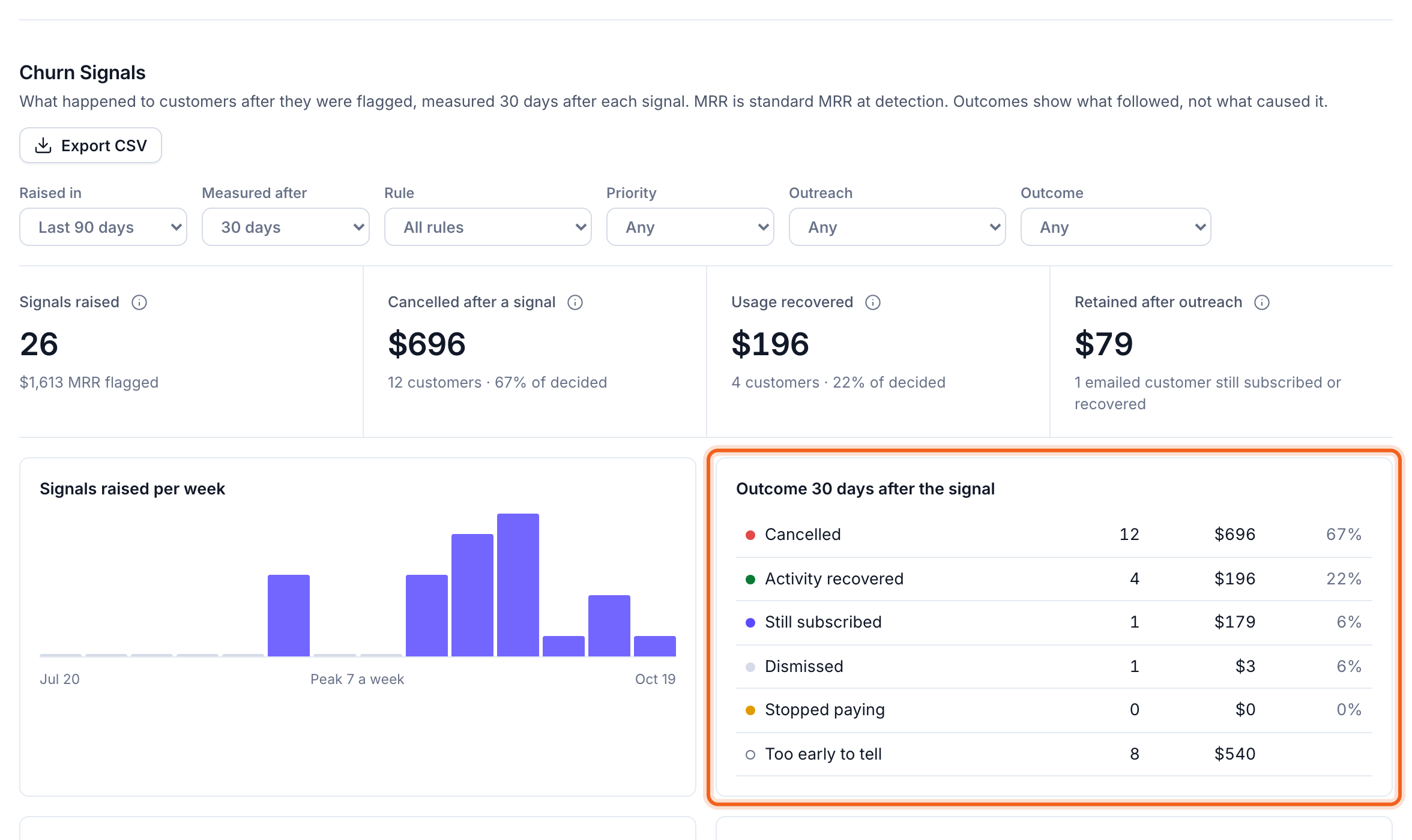Open the Raised in dropdown

click(x=103, y=227)
